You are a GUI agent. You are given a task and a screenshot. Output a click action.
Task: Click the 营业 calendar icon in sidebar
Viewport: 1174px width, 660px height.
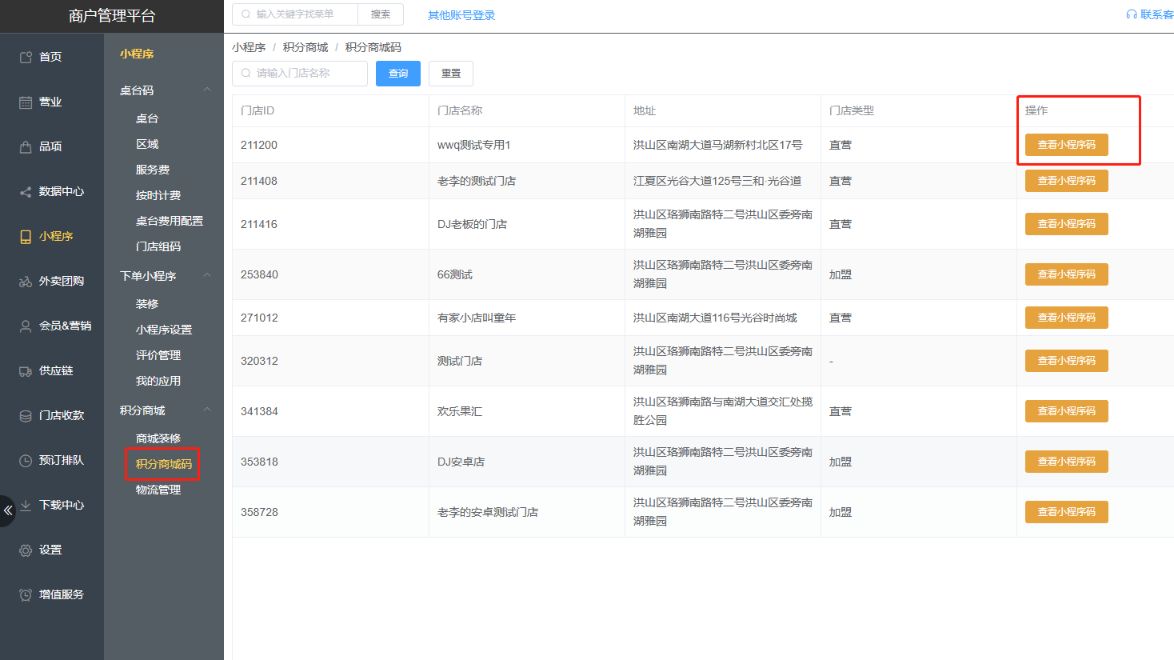(x=25, y=102)
